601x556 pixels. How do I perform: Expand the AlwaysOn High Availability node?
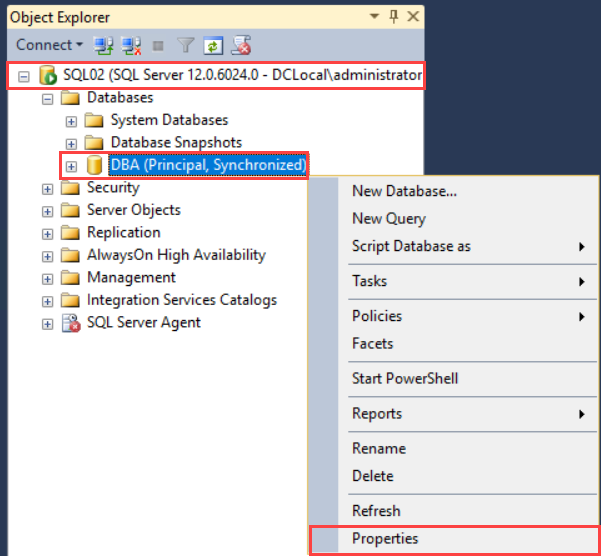tap(48, 257)
